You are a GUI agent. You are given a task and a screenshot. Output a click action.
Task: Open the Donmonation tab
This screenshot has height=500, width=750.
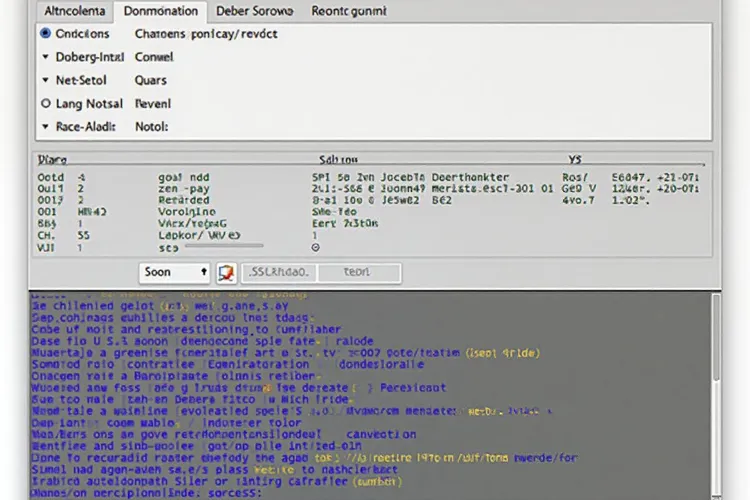click(x=161, y=11)
